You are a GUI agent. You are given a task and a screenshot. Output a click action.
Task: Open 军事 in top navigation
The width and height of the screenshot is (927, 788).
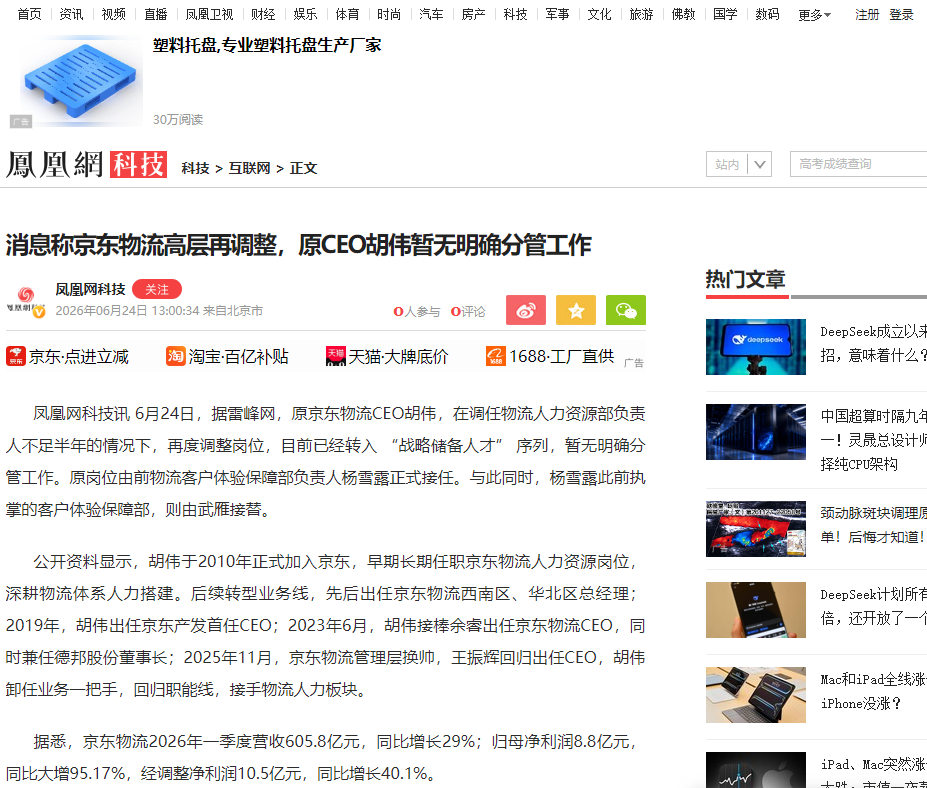558,14
